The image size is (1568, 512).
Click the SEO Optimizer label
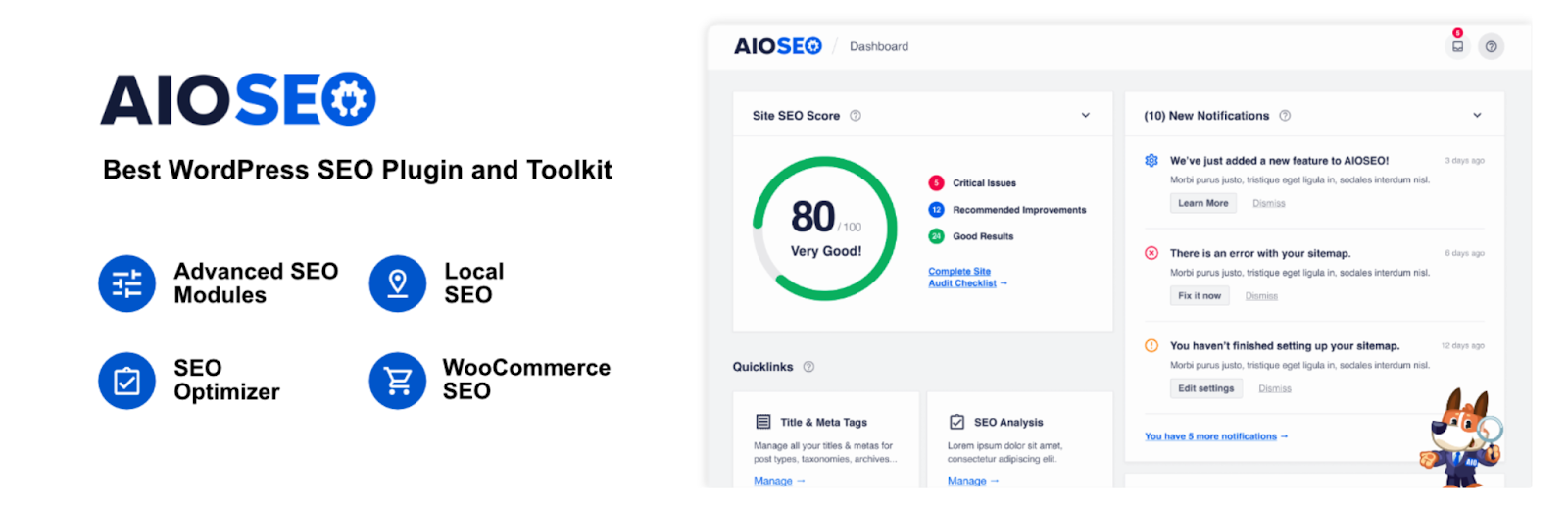pyautogui.click(x=226, y=380)
